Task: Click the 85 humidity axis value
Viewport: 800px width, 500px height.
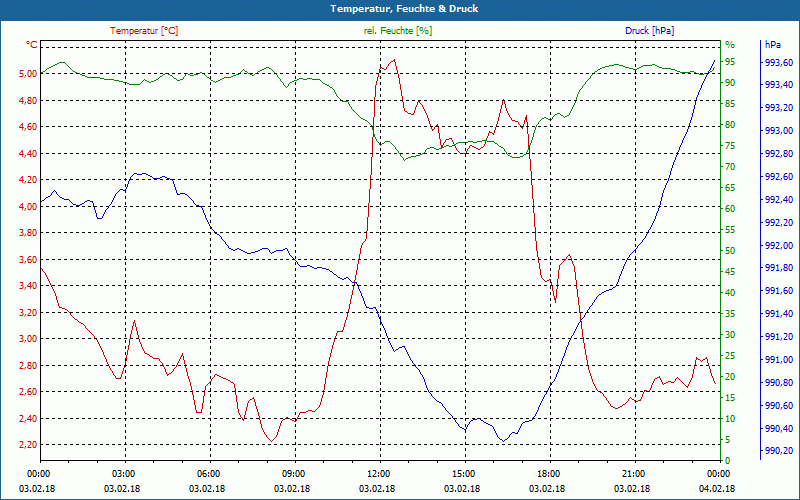Action: click(x=730, y=104)
